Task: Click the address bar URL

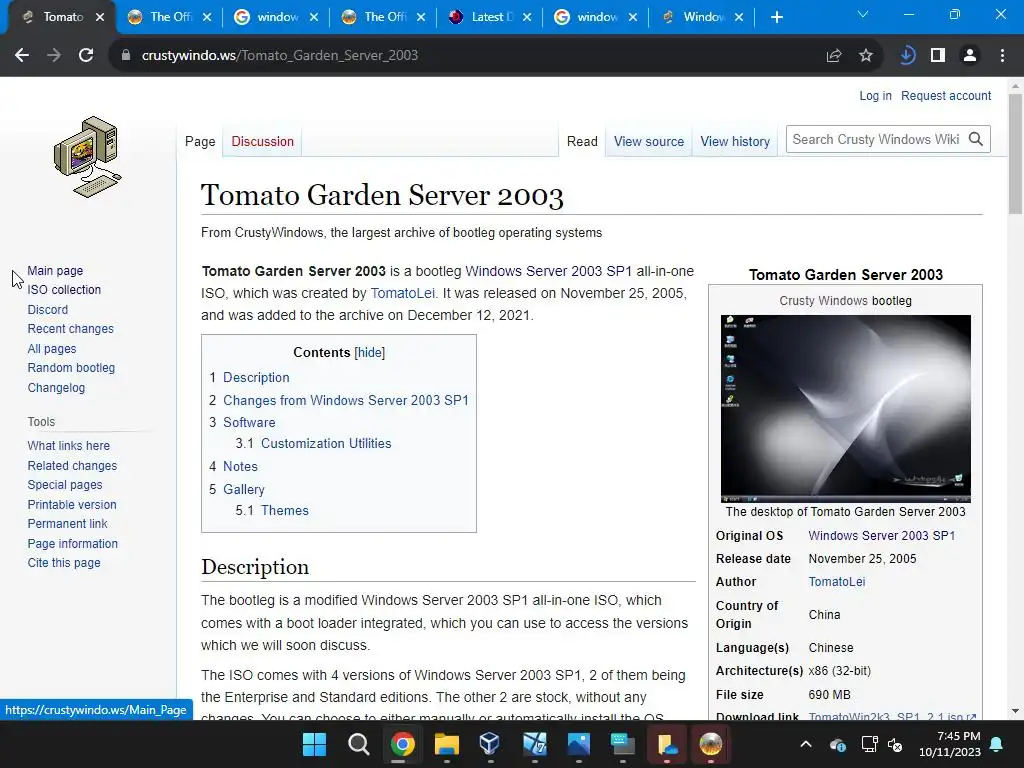Action: click(x=280, y=56)
